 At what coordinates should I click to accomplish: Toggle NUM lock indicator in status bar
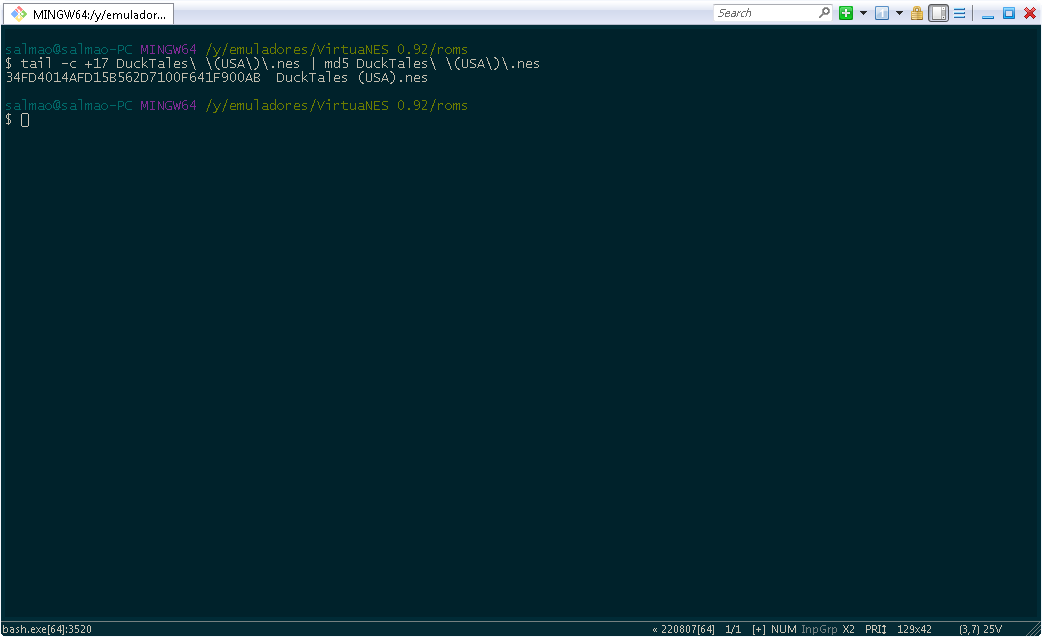pyautogui.click(x=783, y=629)
